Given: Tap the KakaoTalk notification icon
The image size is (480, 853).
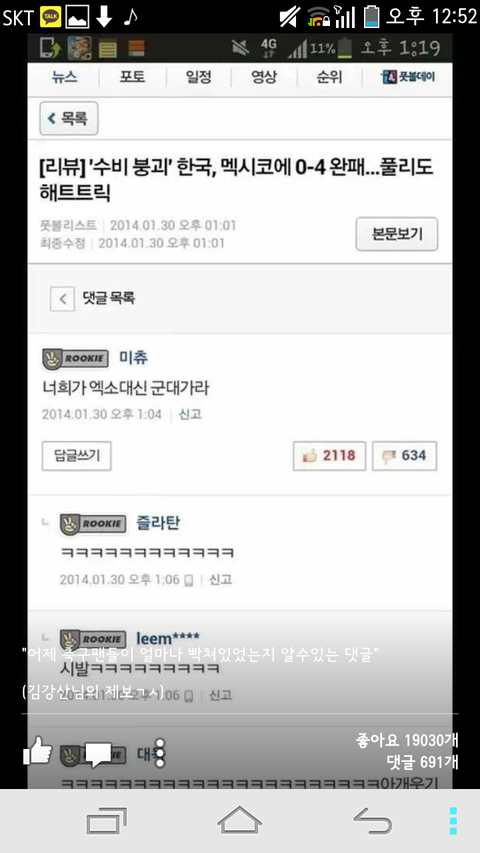Looking at the screenshot, I should tap(50, 17).
